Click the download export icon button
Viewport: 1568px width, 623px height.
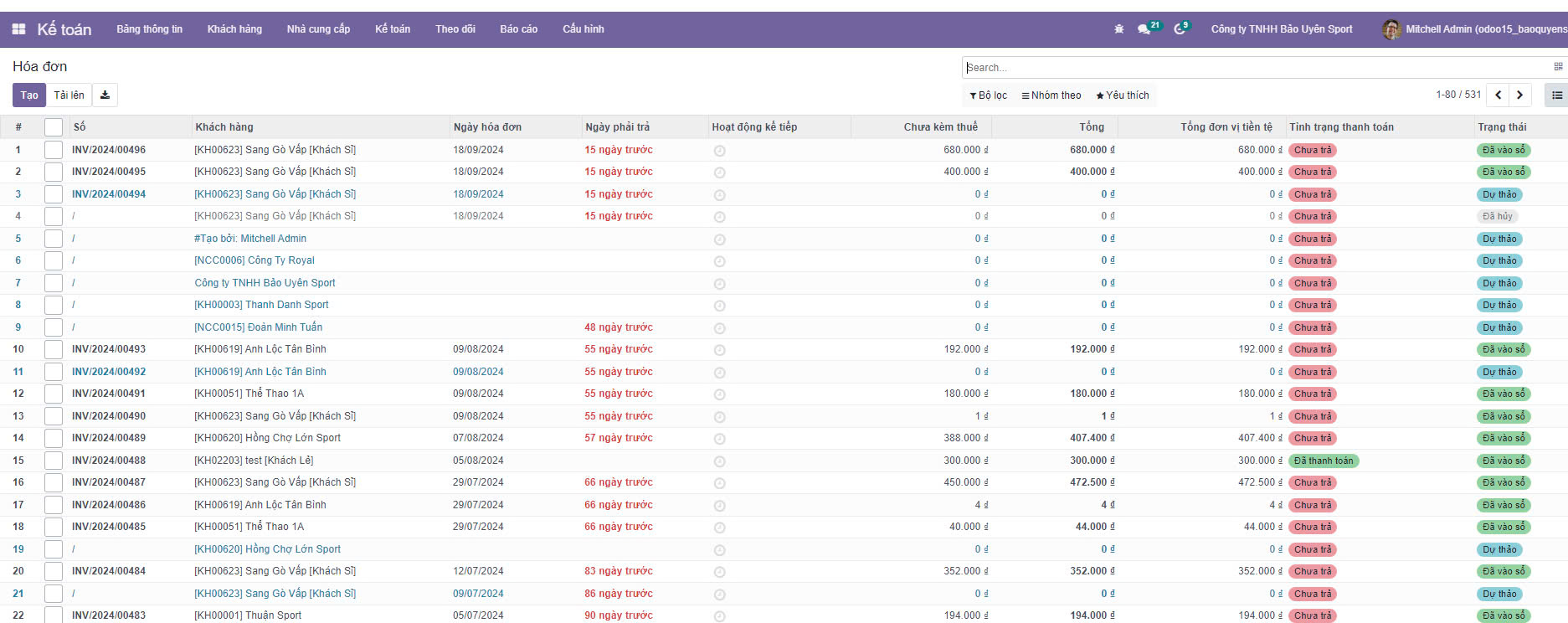pos(105,95)
